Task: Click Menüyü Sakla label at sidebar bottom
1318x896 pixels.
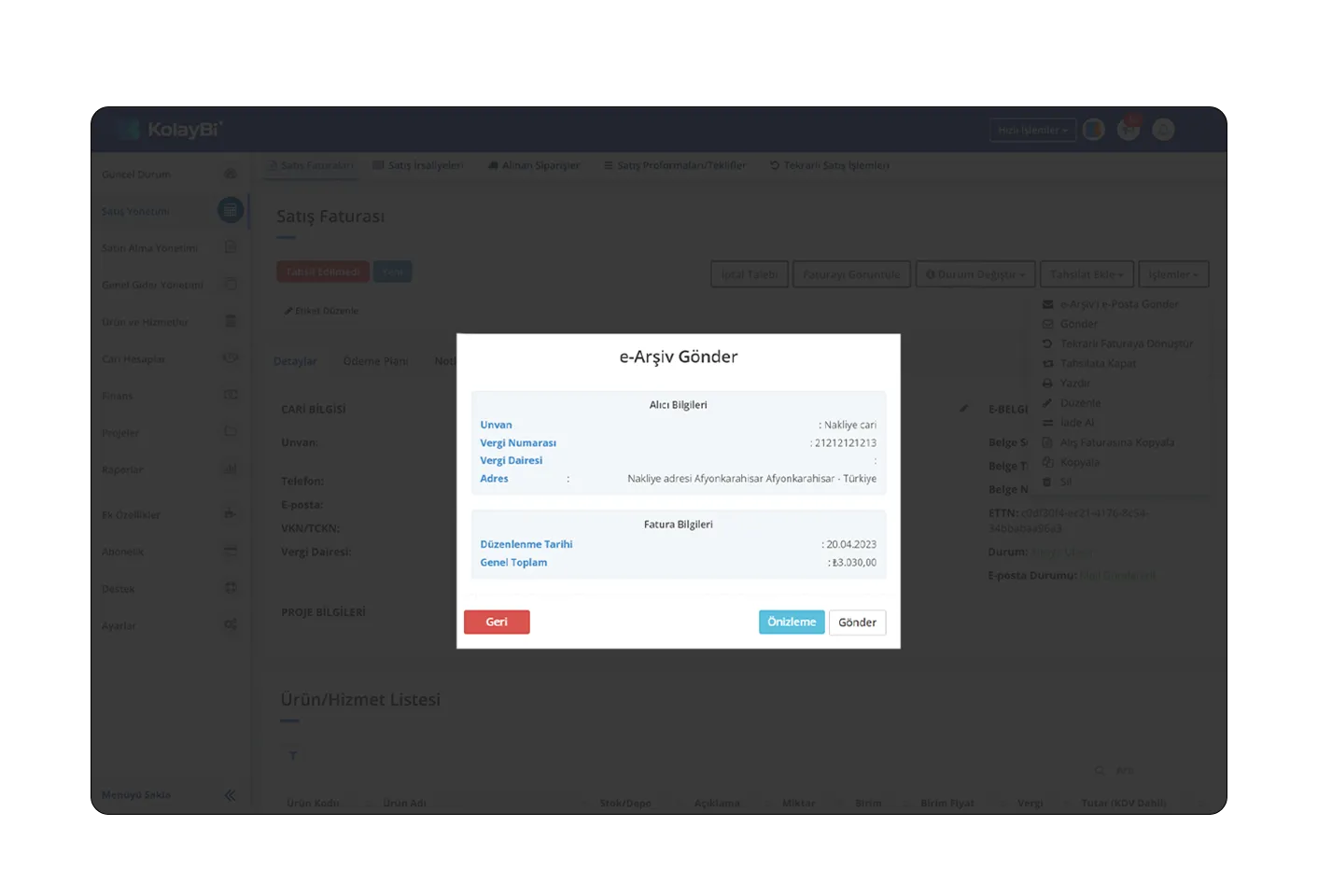Action: point(136,795)
